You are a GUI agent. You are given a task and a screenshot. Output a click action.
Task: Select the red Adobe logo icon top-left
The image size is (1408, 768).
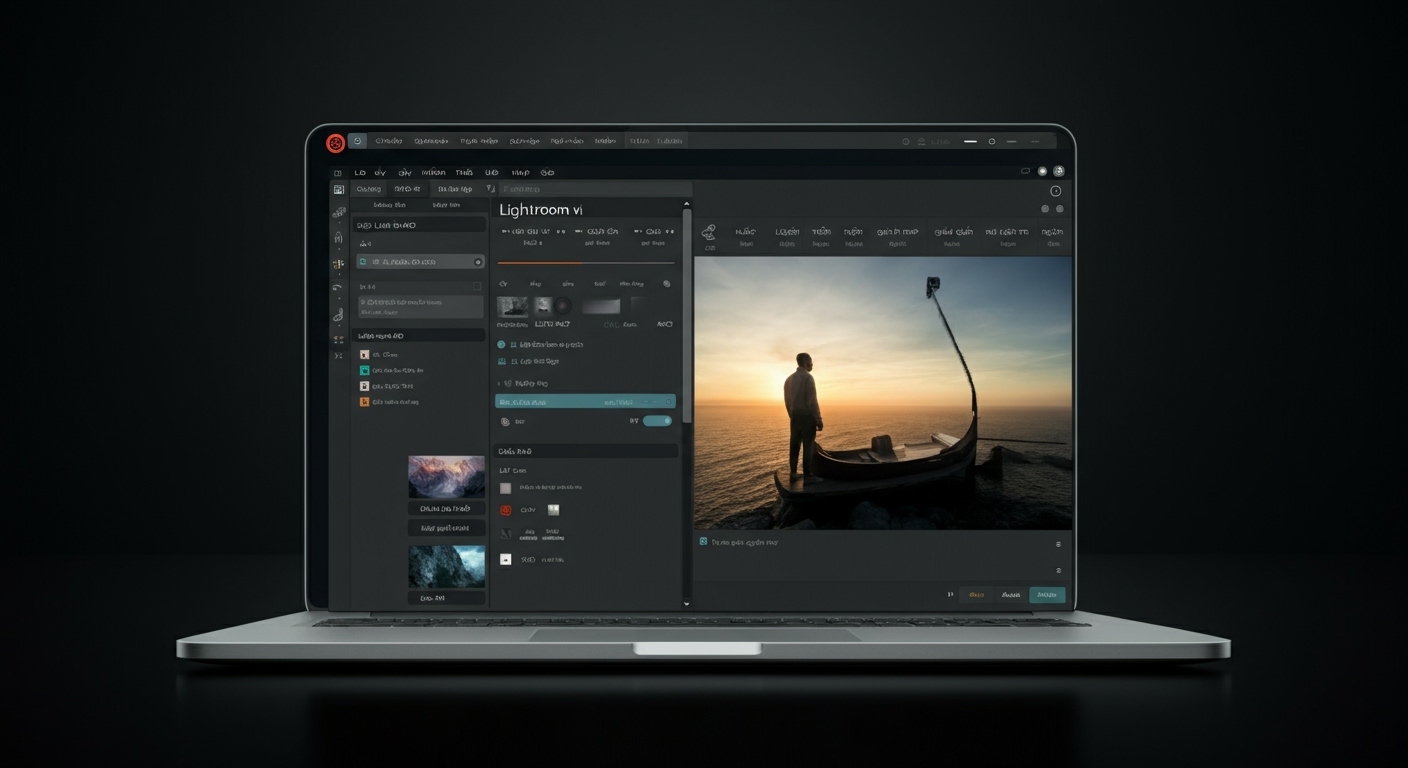[336, 142]
